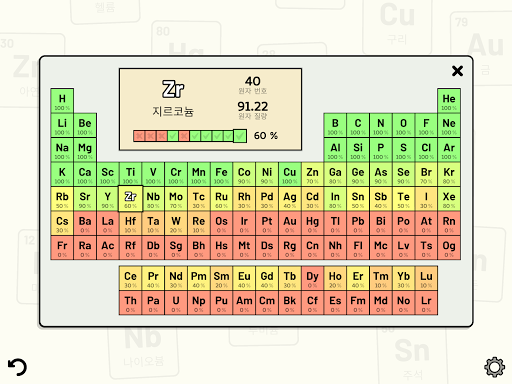
Task: Select the Hydrogen (H) element tile
Action: click(x=62, y=101)
